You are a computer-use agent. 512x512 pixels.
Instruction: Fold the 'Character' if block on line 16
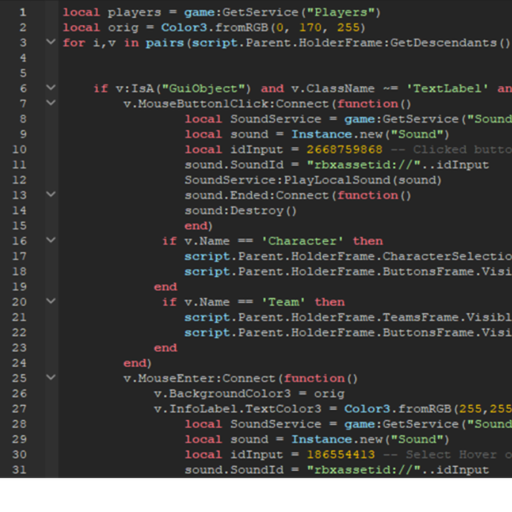(x=51, y=240)
